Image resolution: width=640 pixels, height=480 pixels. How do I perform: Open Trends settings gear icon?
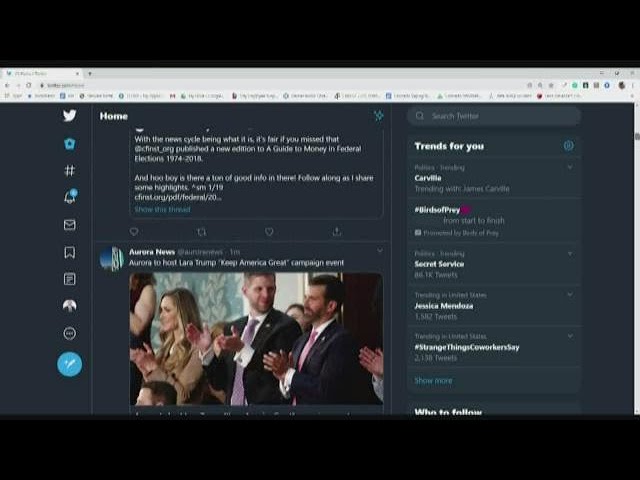click(569, 146)
